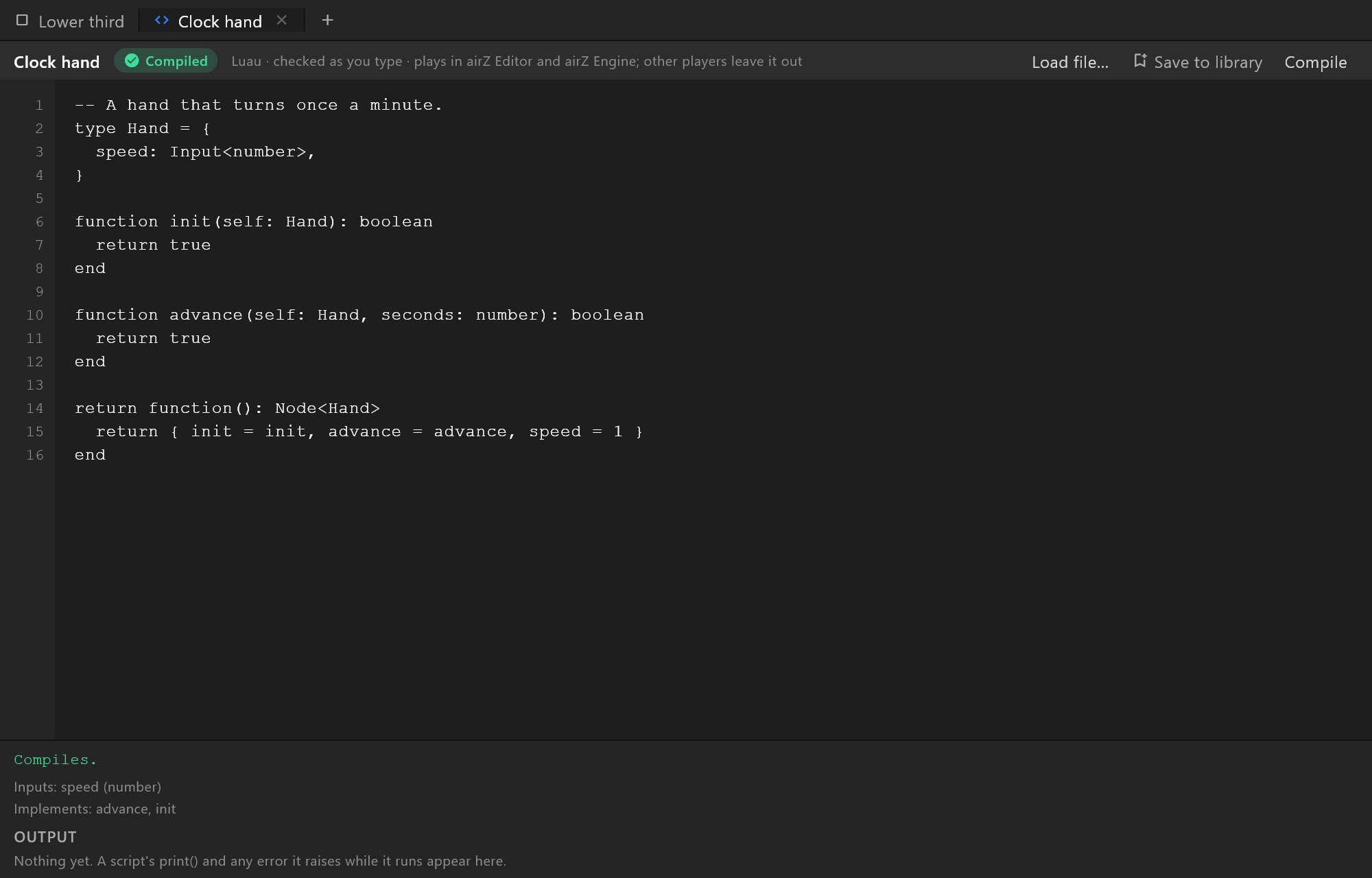This screenshot has width=1372, height=878.
Task: Click the Clock hand script title
Action: coord(57,62)
